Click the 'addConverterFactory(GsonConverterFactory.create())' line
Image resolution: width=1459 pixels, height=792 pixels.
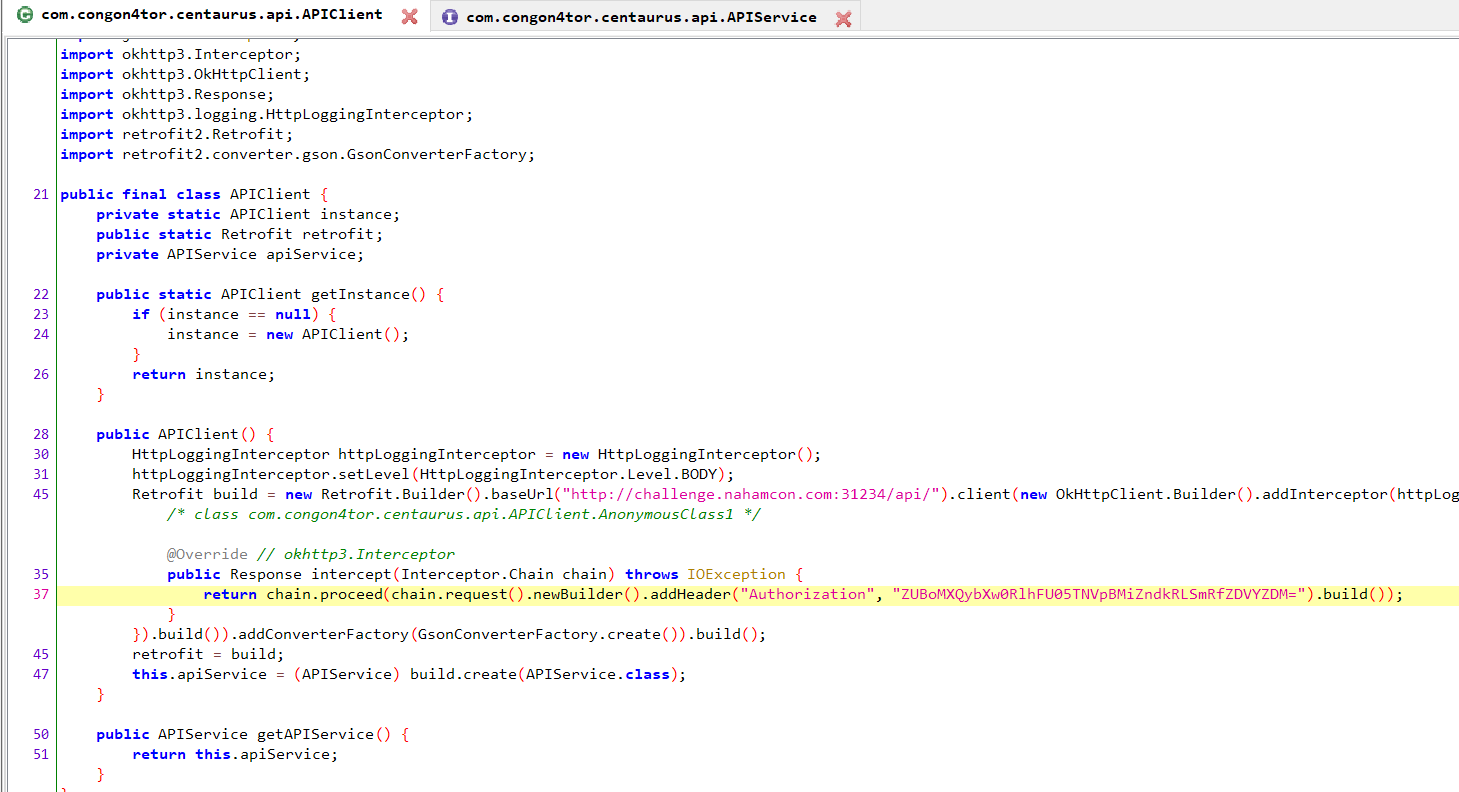(449, 634)
